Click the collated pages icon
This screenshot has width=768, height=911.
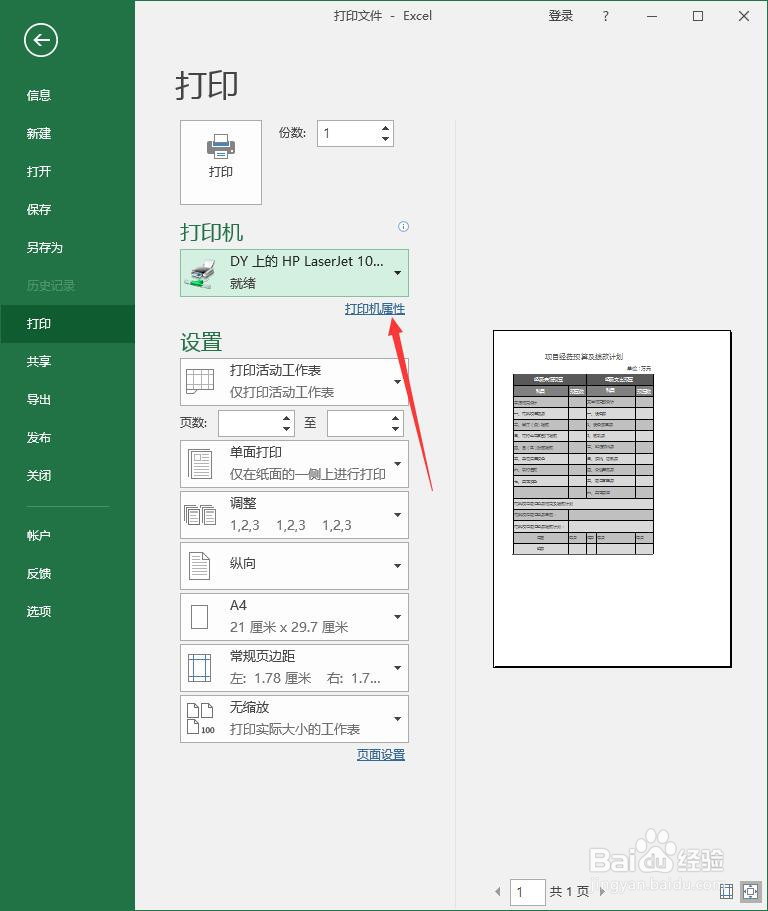coord(200,515)
